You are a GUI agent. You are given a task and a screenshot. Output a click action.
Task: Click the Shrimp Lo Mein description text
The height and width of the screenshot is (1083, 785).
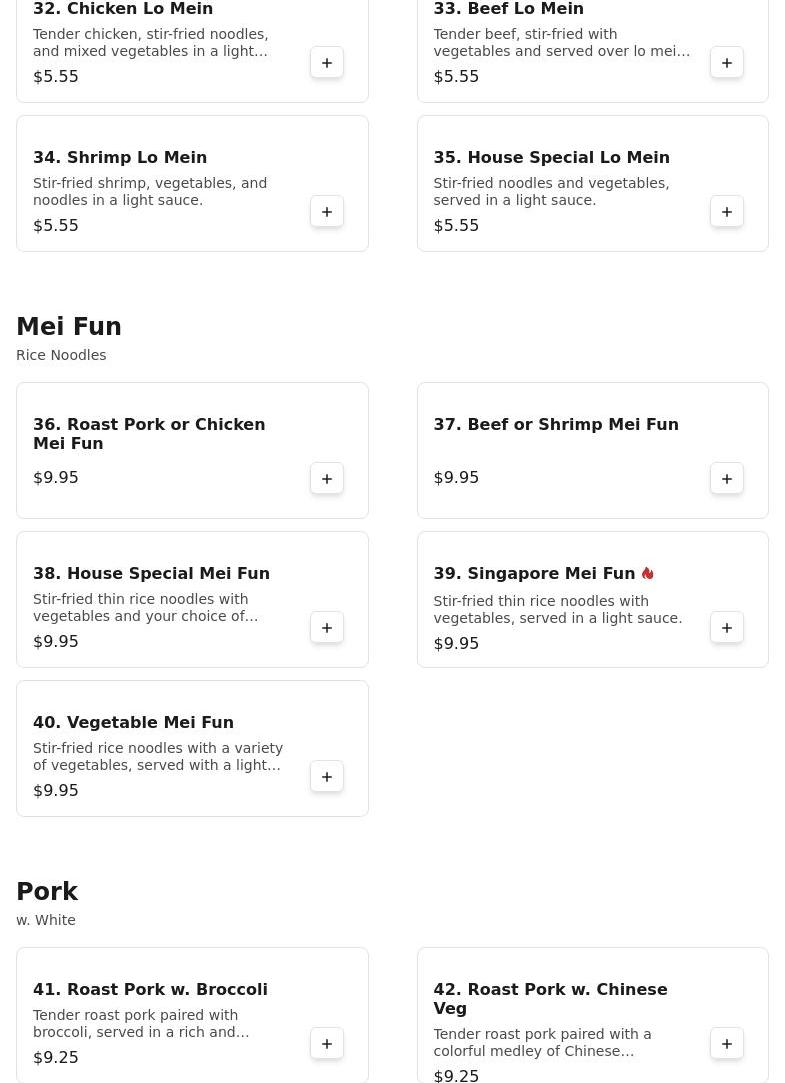coord(150,192)
